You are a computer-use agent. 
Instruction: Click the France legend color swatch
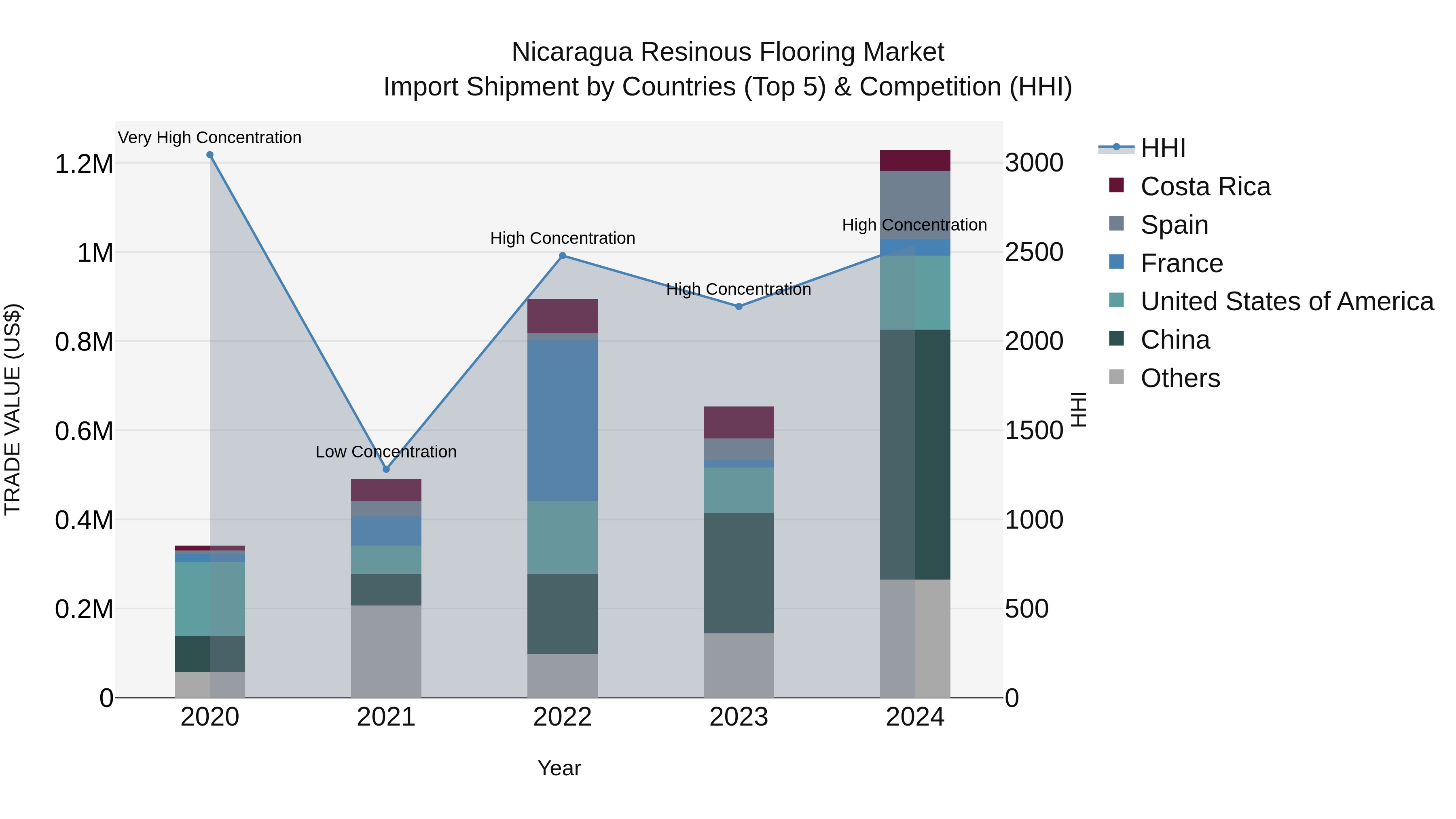coord(1116,262)
